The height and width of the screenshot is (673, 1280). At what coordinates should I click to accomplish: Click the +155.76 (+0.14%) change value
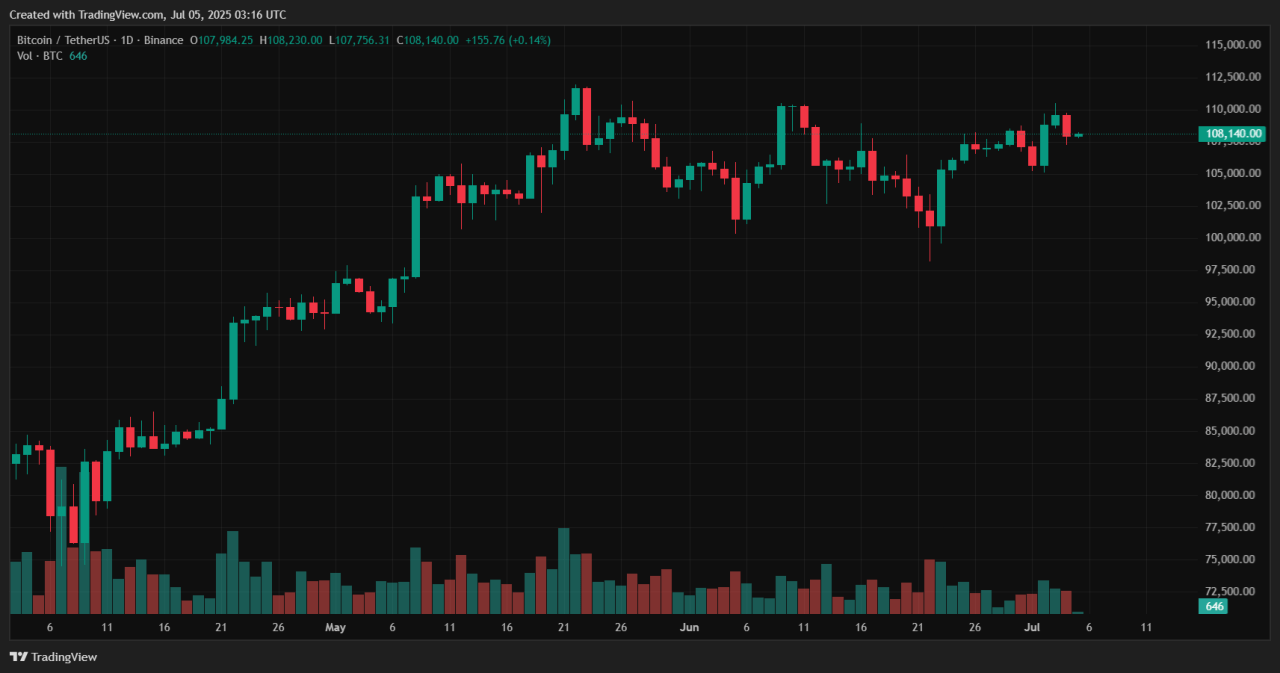pos(508,40)
